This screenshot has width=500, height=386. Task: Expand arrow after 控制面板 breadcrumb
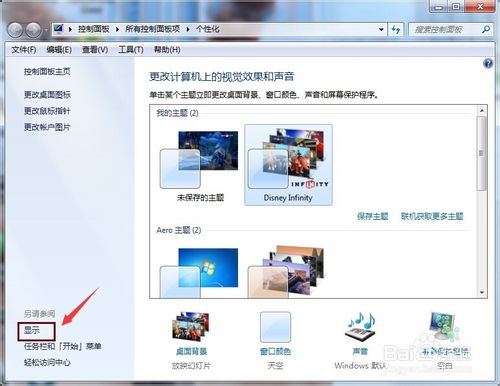pos(117,29)
